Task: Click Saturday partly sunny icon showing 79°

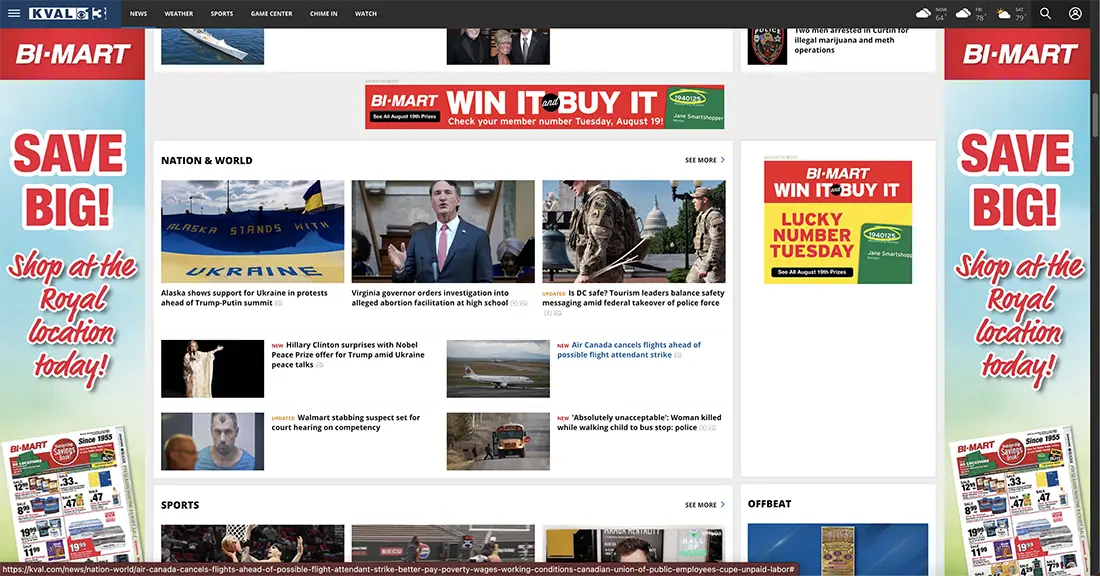Action: [x=1004, y=13]
